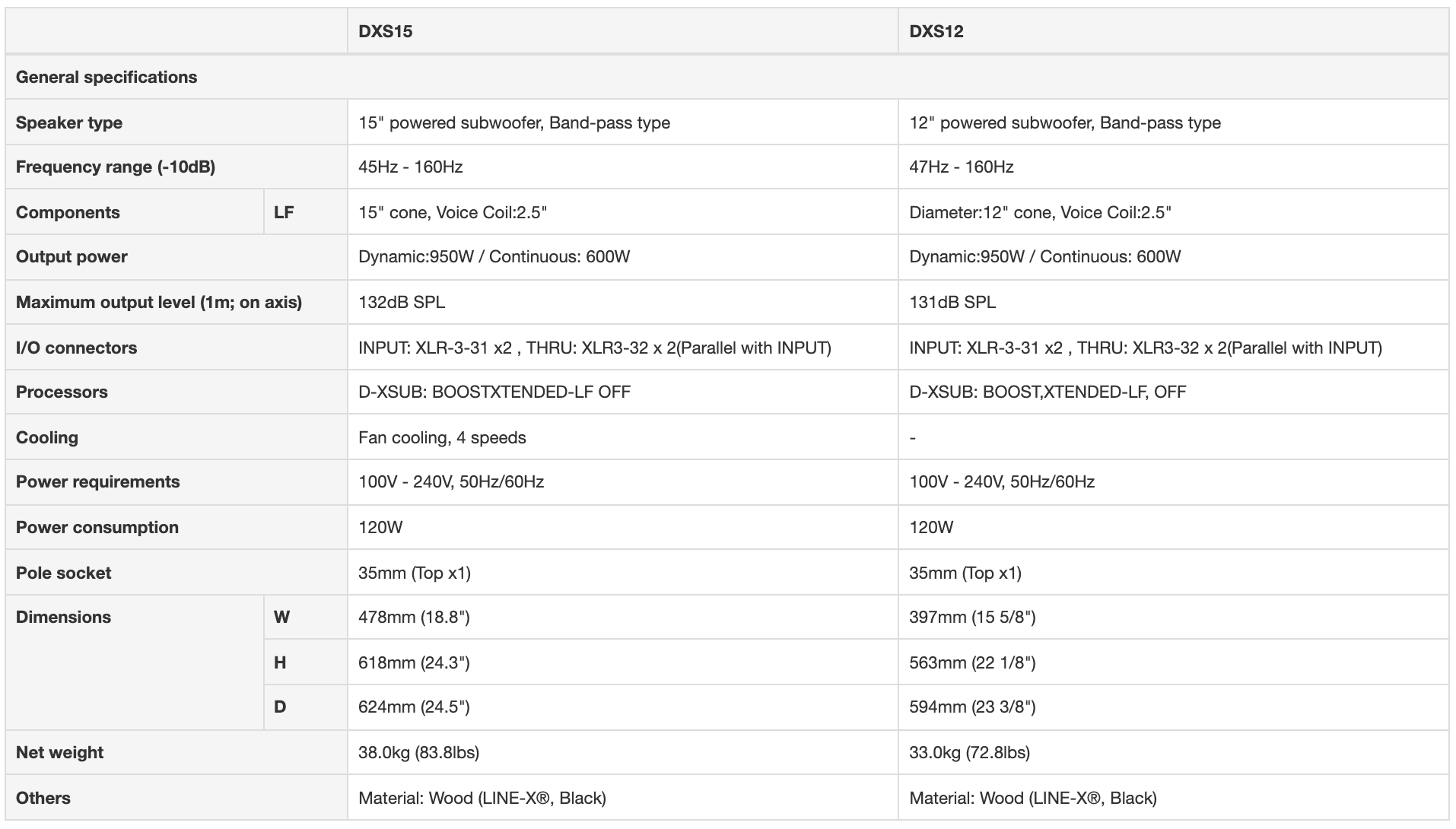
Task: Click the 132dB SPL maximum output value
Action: coord(402,303)
